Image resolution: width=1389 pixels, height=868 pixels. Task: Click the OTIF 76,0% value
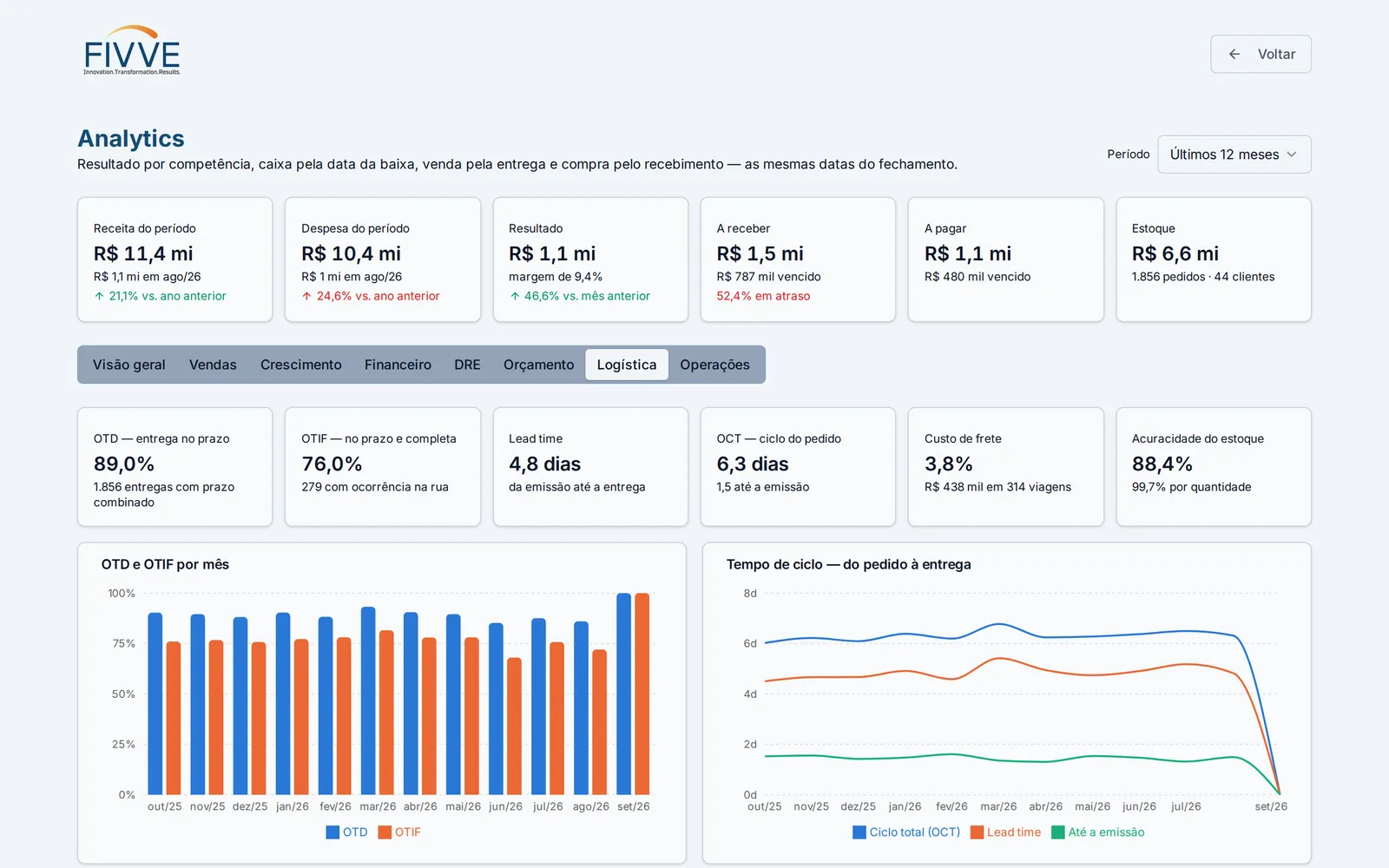click(332, 464)
